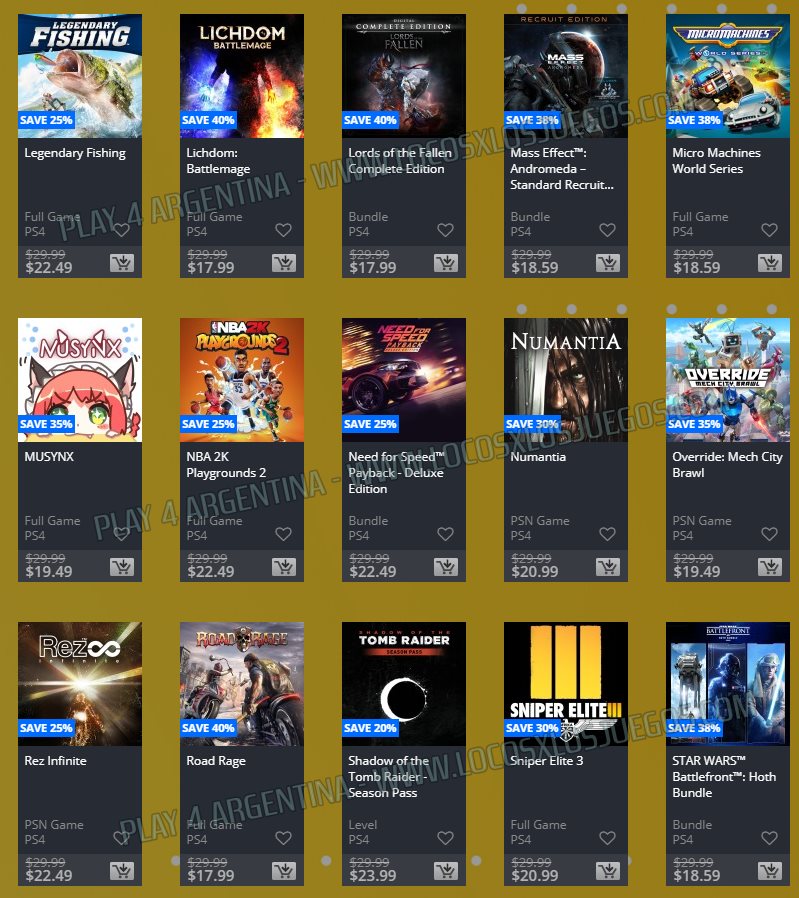Toggle wishlist heart for Need for Speed Payback
Screen dimensions: 799x898
tap(446, 534)
